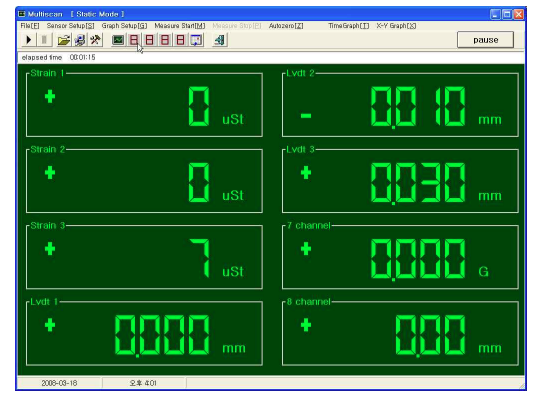The image size is (536, 399).
Task: Click the pause button
Action: (485, 40)
